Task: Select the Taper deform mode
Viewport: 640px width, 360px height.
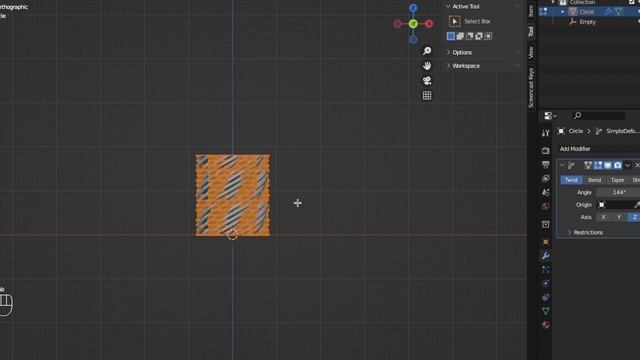Action: (x=618, y=180)
